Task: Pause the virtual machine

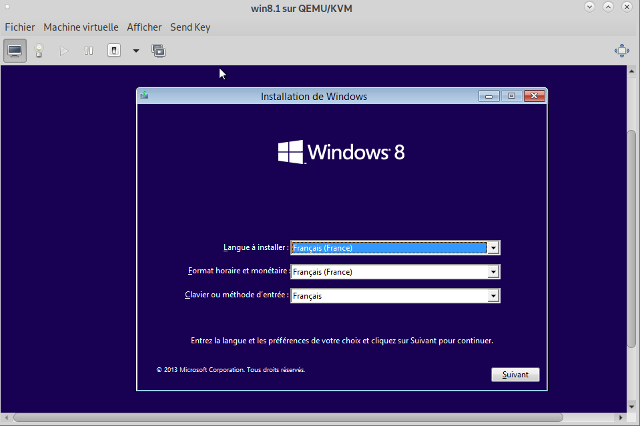Action: (x=89, y=51)
